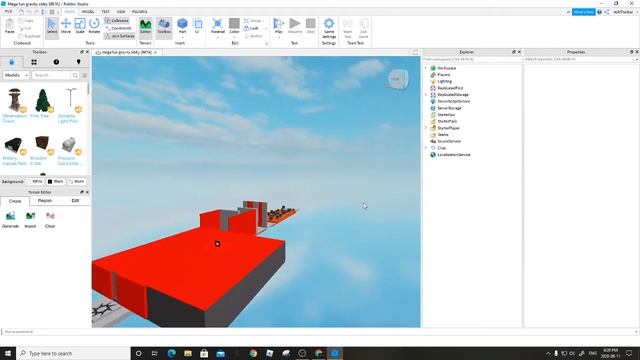The image size is (640, 360).
Task: Activate the Rotate tool
Action: click(94, 27)
